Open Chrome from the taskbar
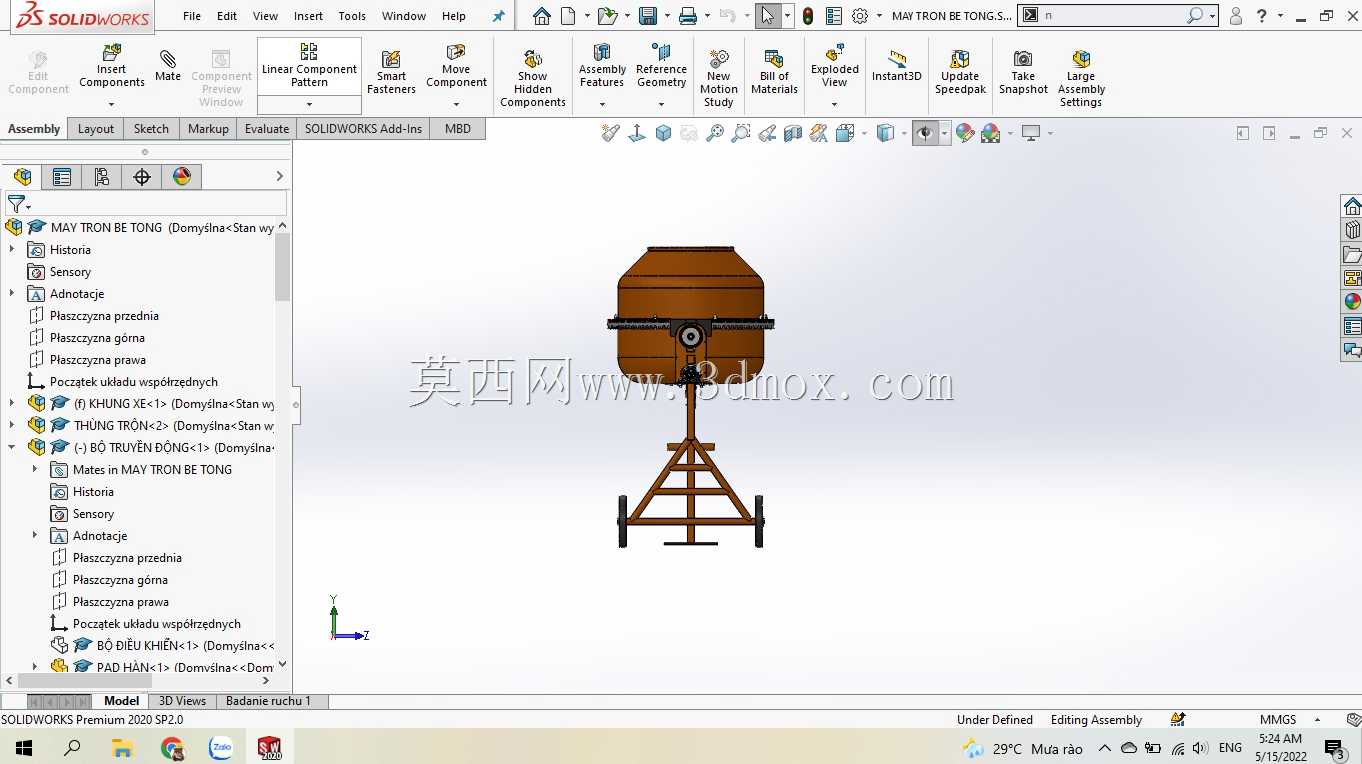This screenshot has width=1362, height=764. [x=172, y=748]
